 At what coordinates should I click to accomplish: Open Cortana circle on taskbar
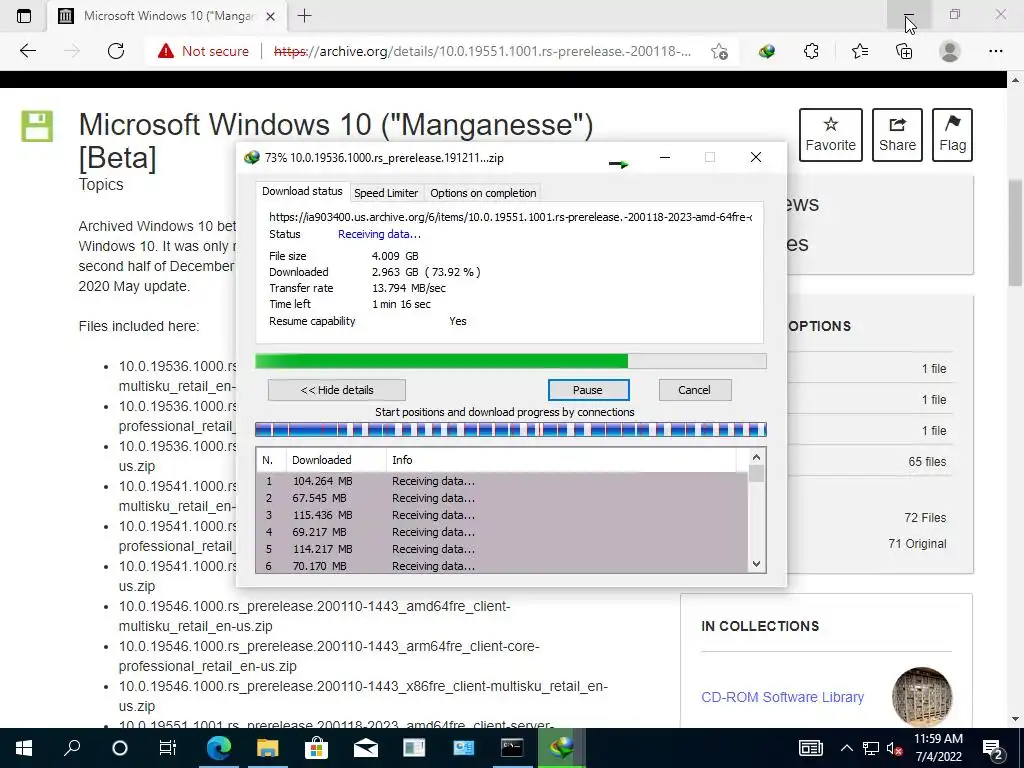click(x=120, y=748)
